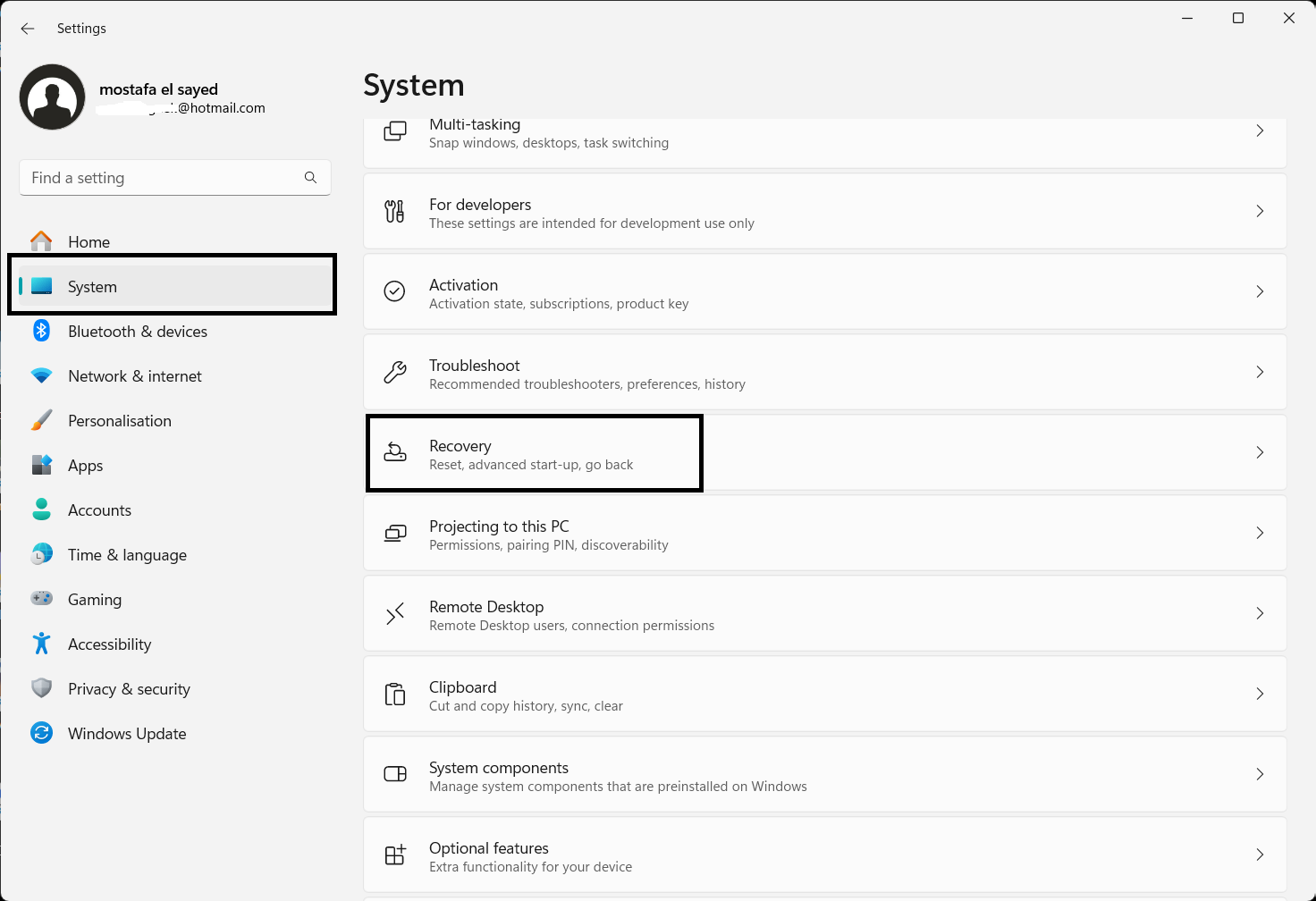Click the Recovery drive icon
Image resolution: width=1316 pixels, height=901 pixels.
coord(395,452)
